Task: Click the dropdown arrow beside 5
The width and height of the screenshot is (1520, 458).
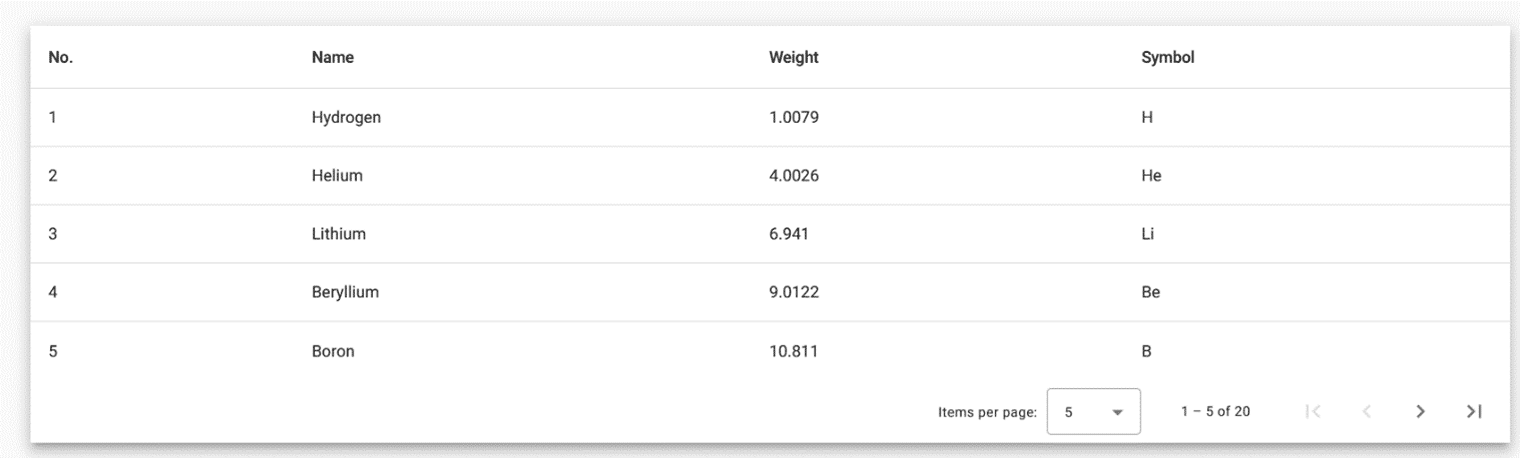Action: [x=1118, y=412]
